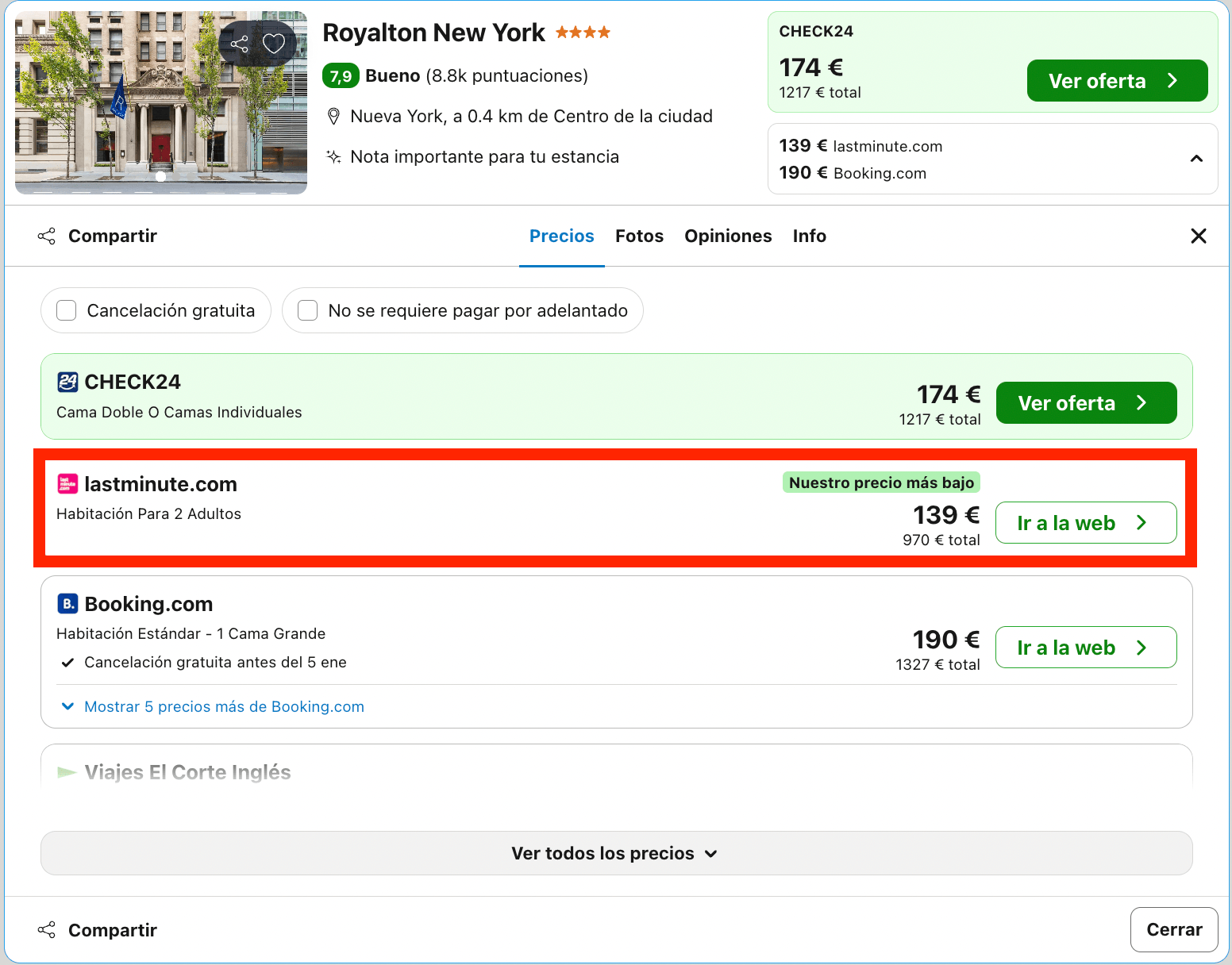Image resolution: width=1232 pixels, height=965 pixels.
Task: Click the 7,9 rating badge
Action: tap(341, 76)
